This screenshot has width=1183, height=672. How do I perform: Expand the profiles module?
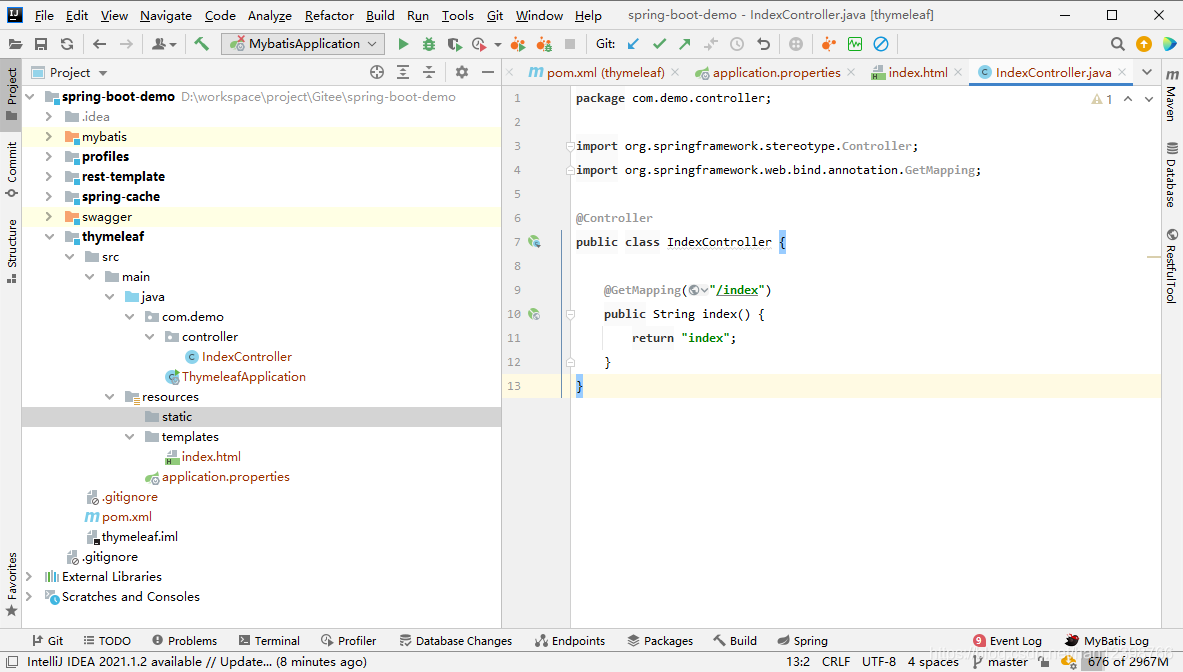point(49,156)
